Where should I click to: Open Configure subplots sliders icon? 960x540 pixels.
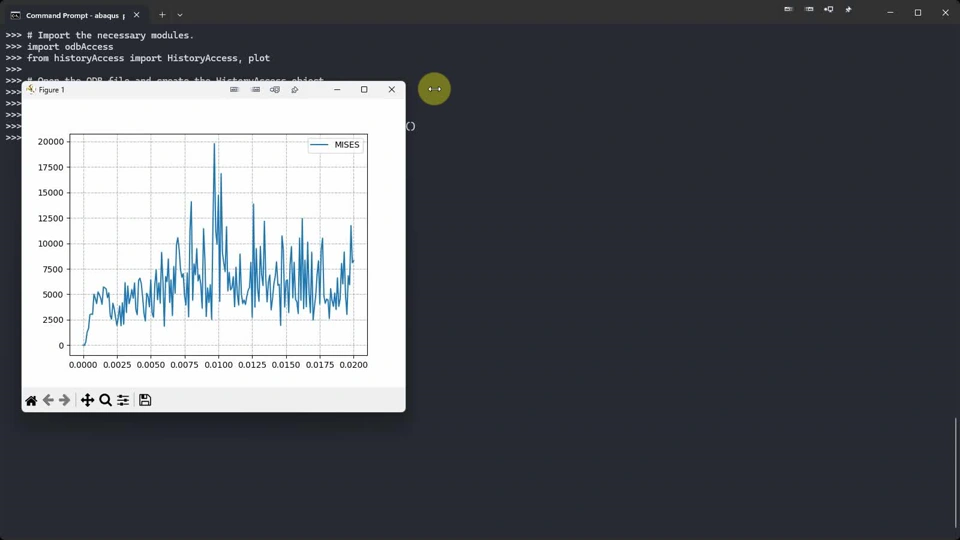click(123, 400)
